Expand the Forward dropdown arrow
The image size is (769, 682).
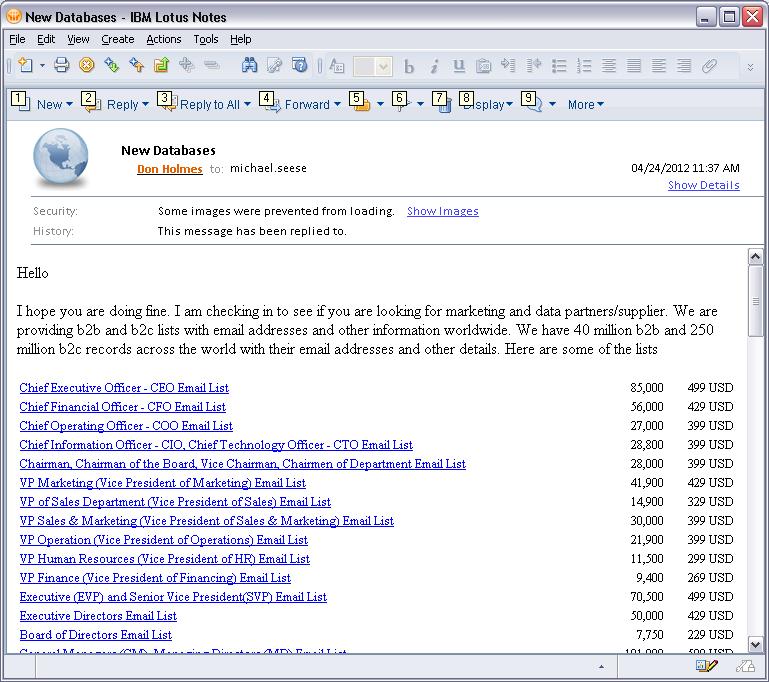click(x=337, y=104)
